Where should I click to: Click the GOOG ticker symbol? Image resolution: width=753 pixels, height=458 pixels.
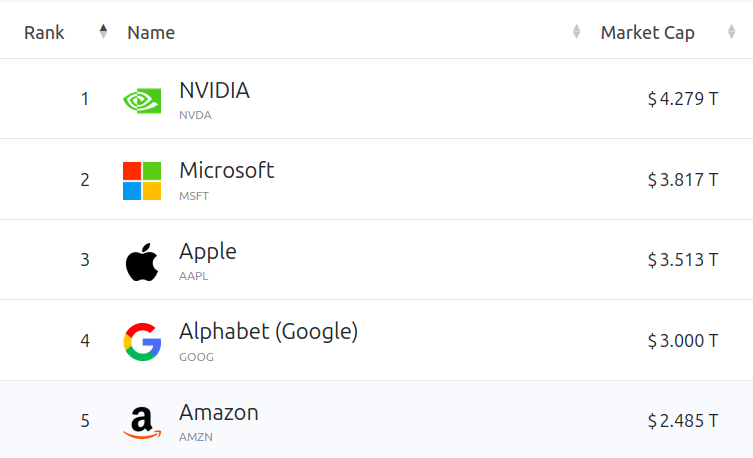pyautogui.click(x=196, y=356)
